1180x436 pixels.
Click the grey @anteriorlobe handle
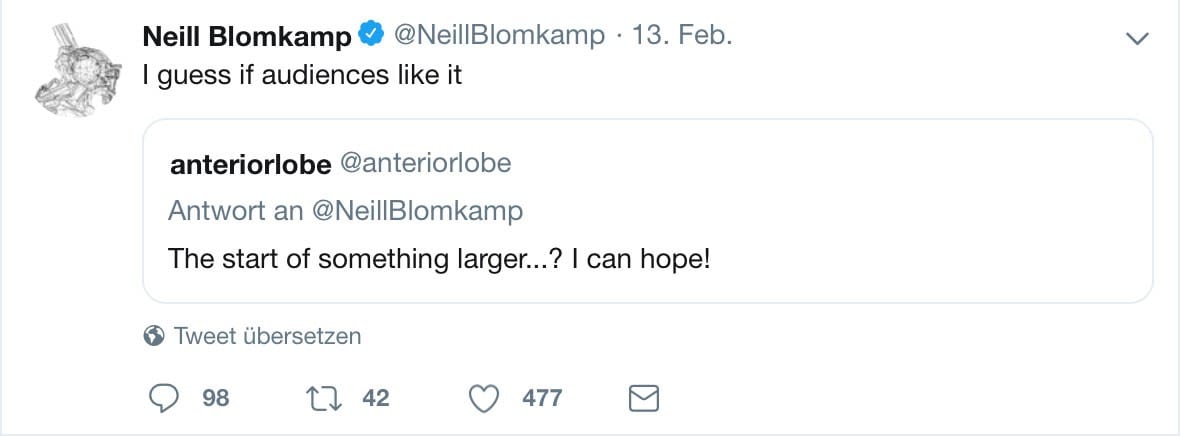pyautogui.click(x=427, y=163)
